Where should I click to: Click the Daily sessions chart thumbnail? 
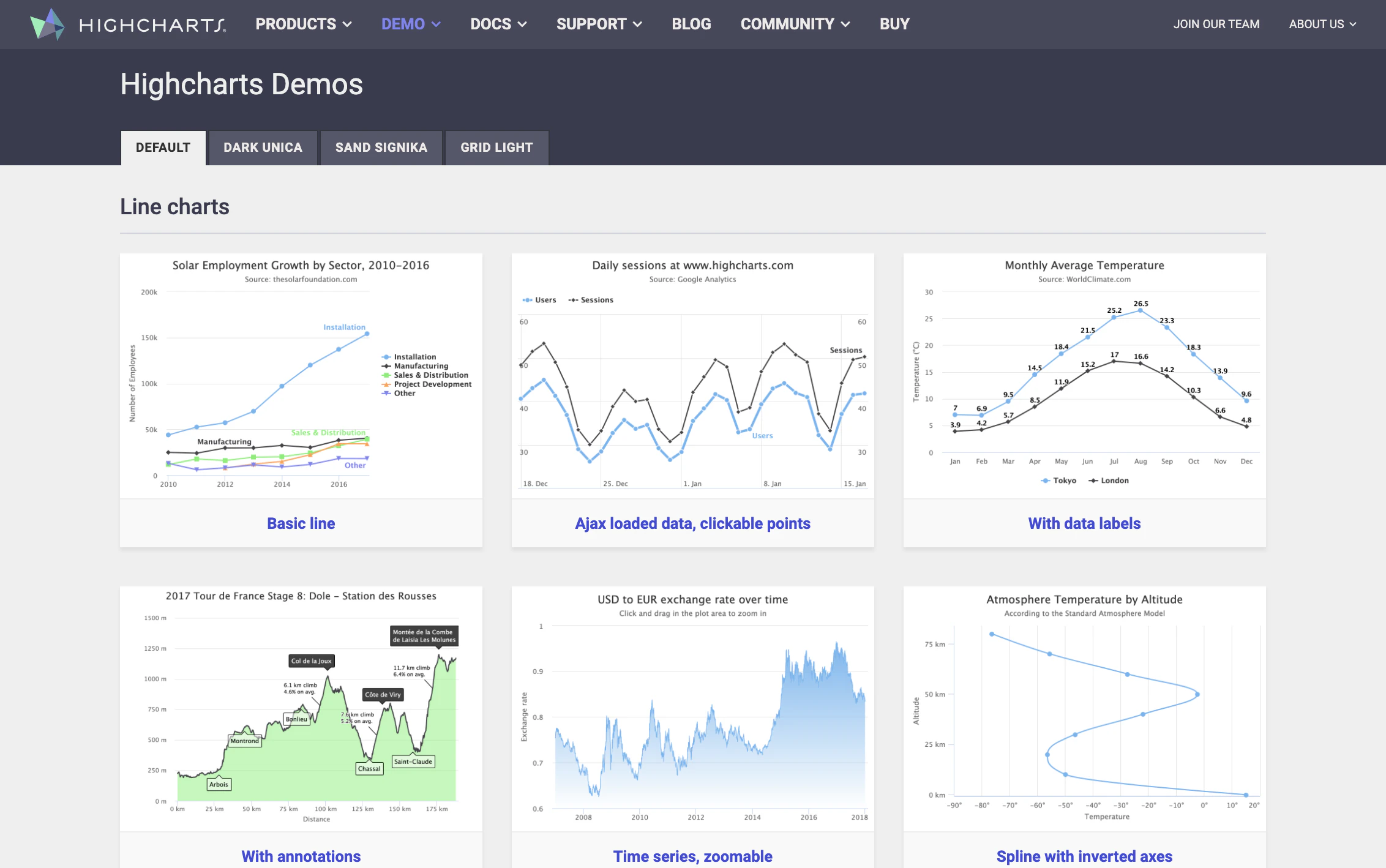(x=692, y=376)
